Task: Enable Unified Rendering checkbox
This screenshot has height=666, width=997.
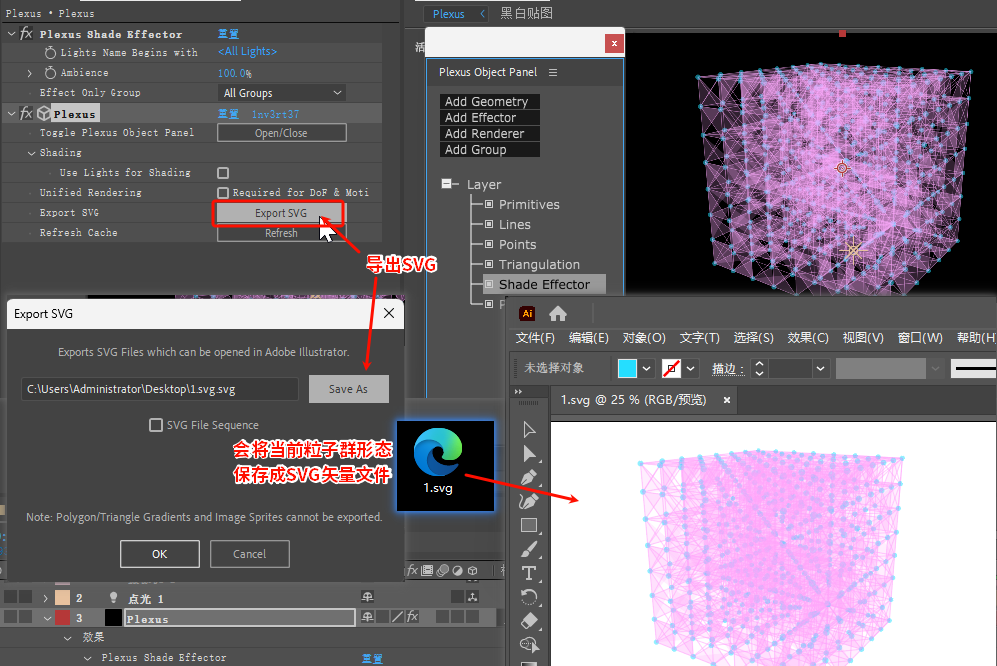Action: (223, 193)
